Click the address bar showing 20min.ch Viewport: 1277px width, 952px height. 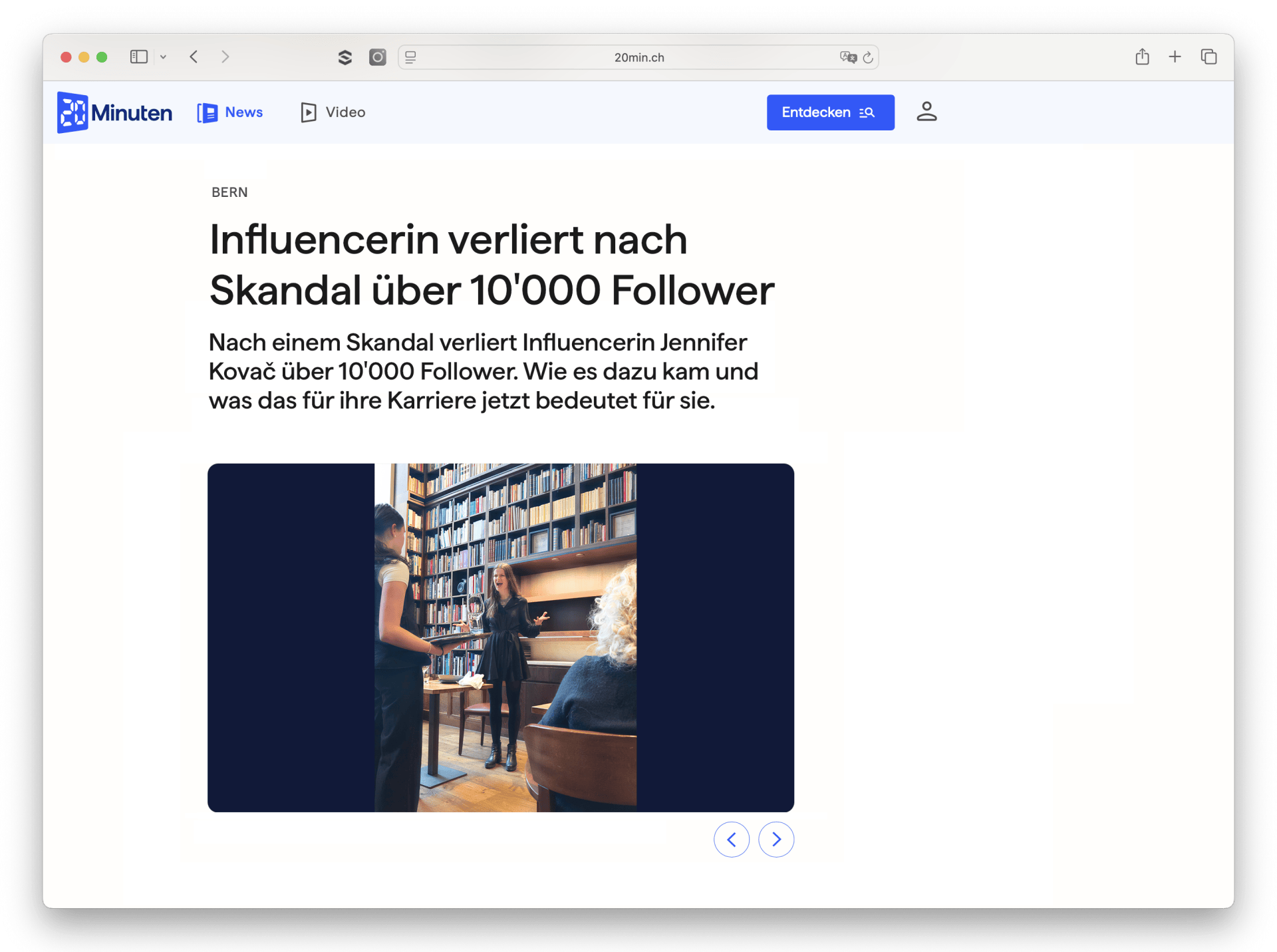click(x=638, y=57)
